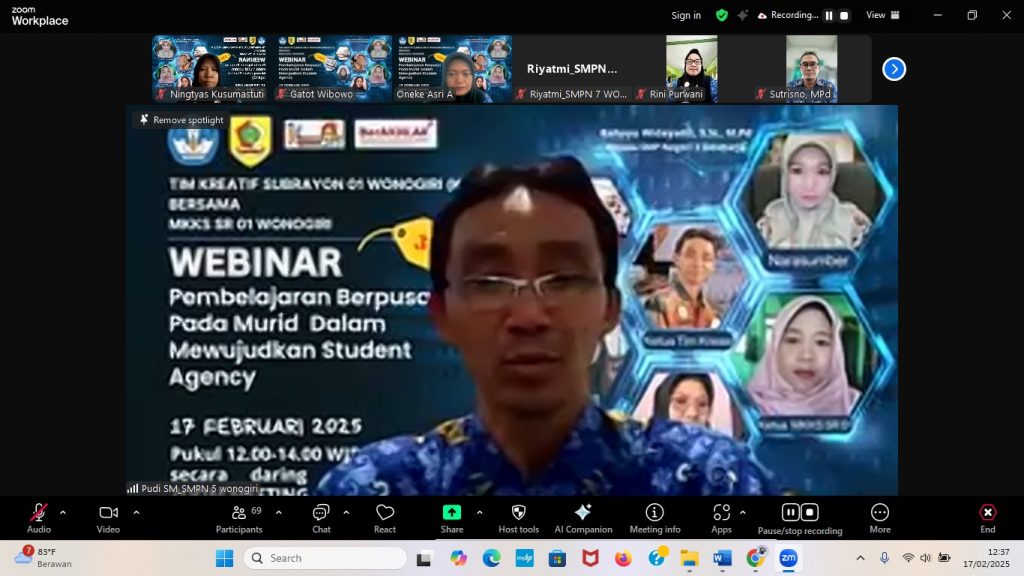The image size is (1024, 576).
Task: Show next participants with blue arrow
Action: point(894,69)
